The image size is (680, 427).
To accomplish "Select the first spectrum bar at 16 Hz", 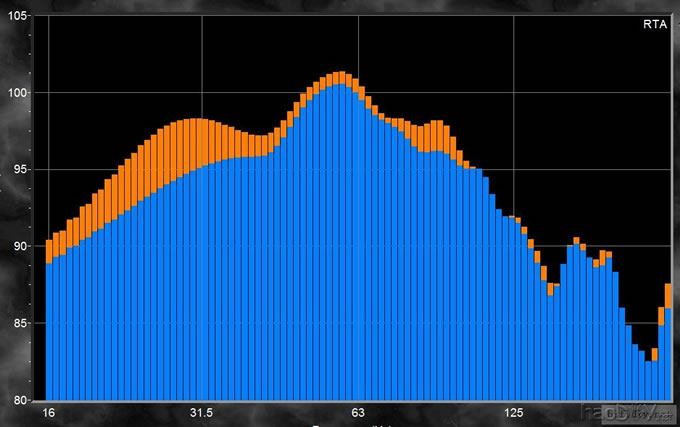I will tap(49, 320).
